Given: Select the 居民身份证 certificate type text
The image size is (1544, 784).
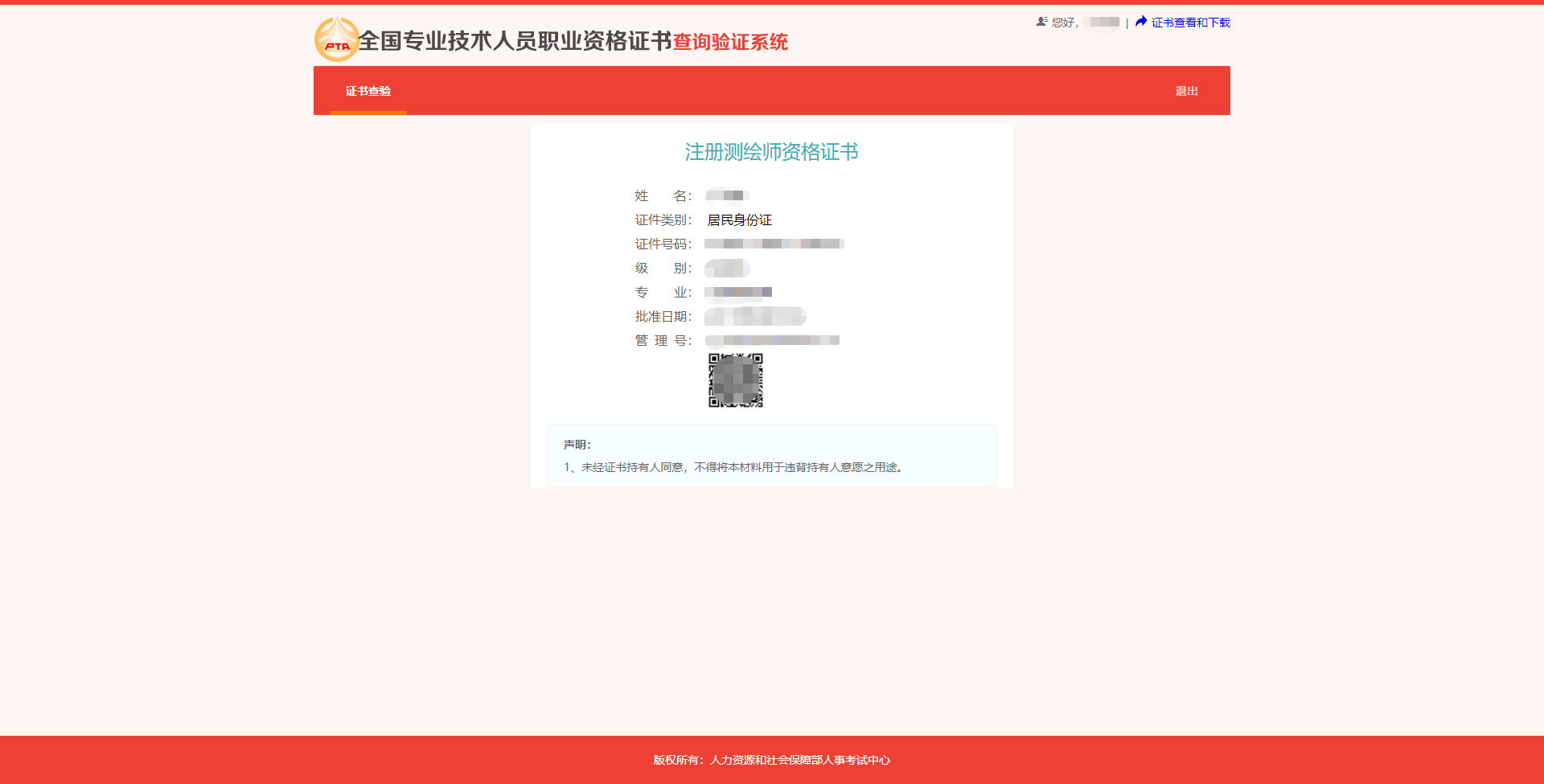Looking at the screenshot, I should tap(739, 220).
